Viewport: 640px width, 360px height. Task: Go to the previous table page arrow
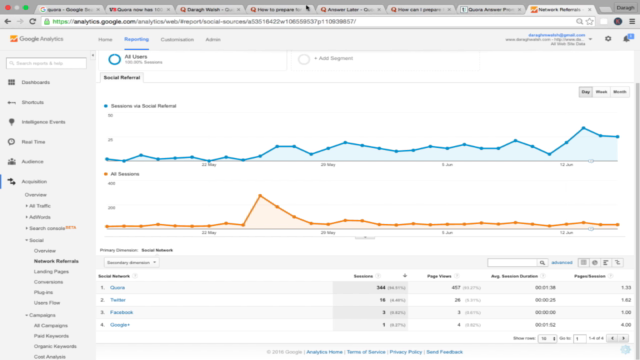point(612,338)
